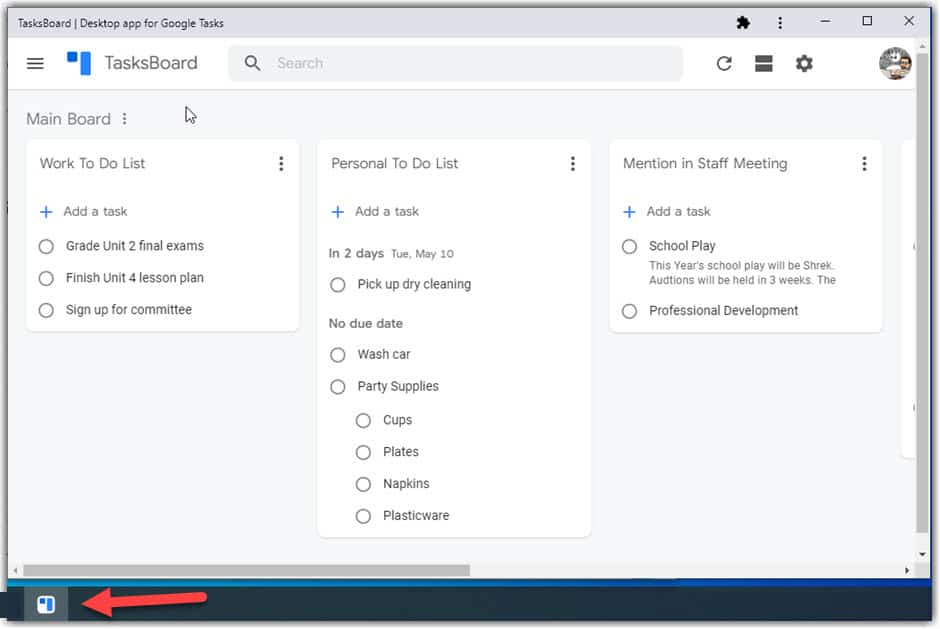The image size is (940, 629).
Task: Mark Pick up dry cleaning complete
Action: 338,285
